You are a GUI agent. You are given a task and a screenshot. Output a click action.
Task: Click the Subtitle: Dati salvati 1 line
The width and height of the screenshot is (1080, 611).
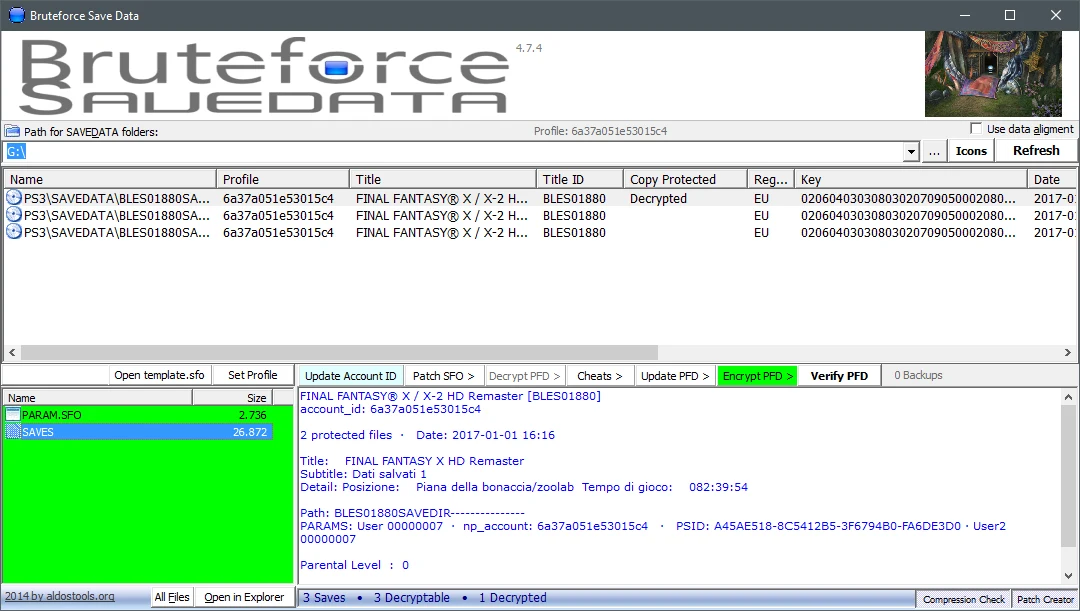pyautogui.click(x=363, y=474)
